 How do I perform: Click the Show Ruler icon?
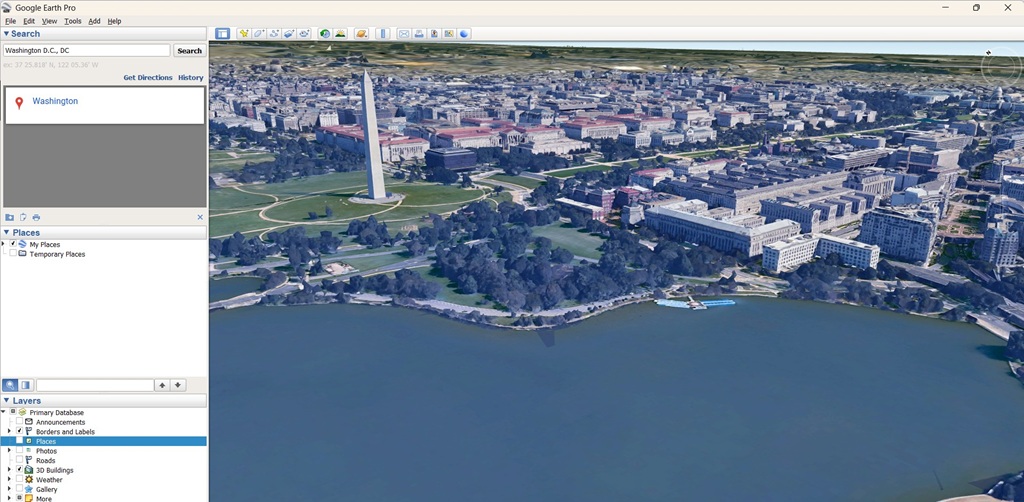tap(383, 33)
